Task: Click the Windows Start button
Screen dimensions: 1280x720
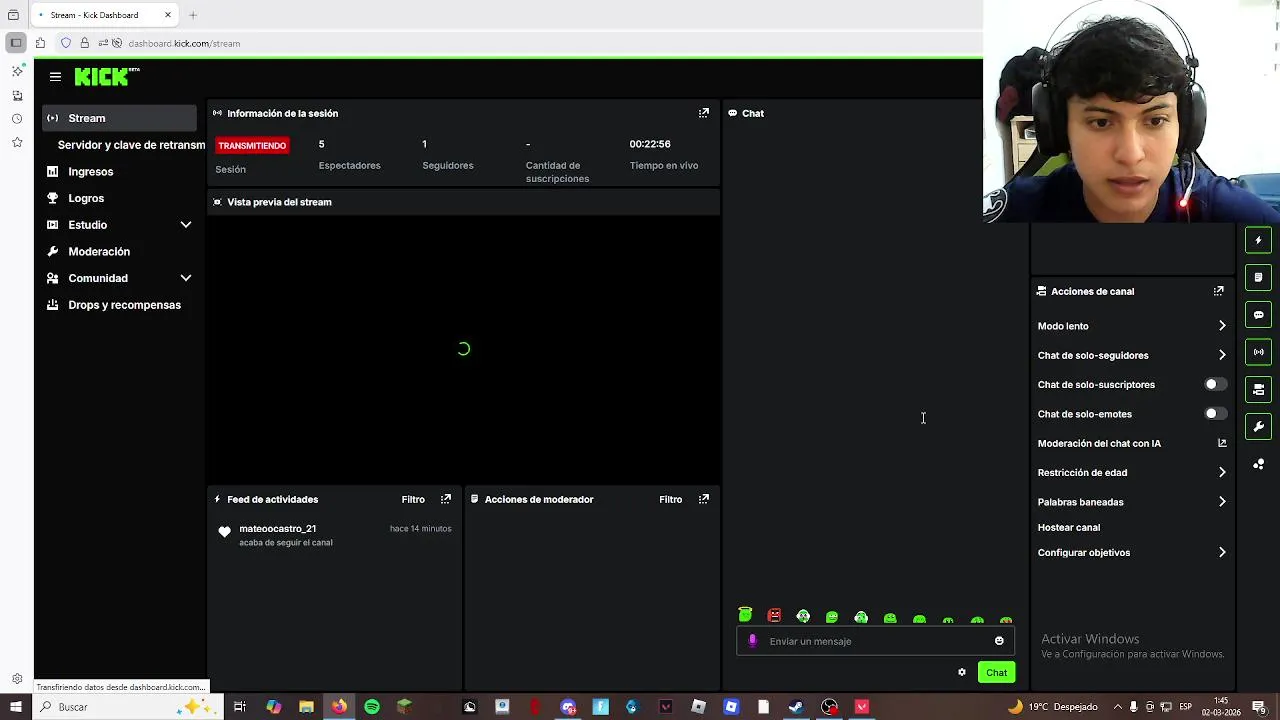Action: (x=15, y=707)
